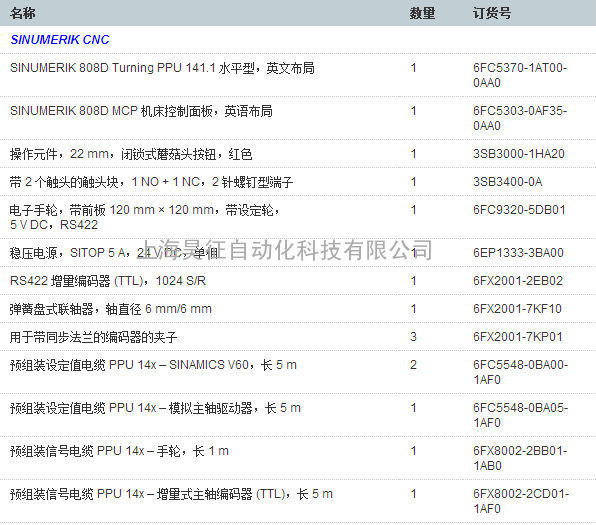The image size is (596, 525).
Task: Select quantity 3 in the 夹子 row
Action: (x=413, y=336)
